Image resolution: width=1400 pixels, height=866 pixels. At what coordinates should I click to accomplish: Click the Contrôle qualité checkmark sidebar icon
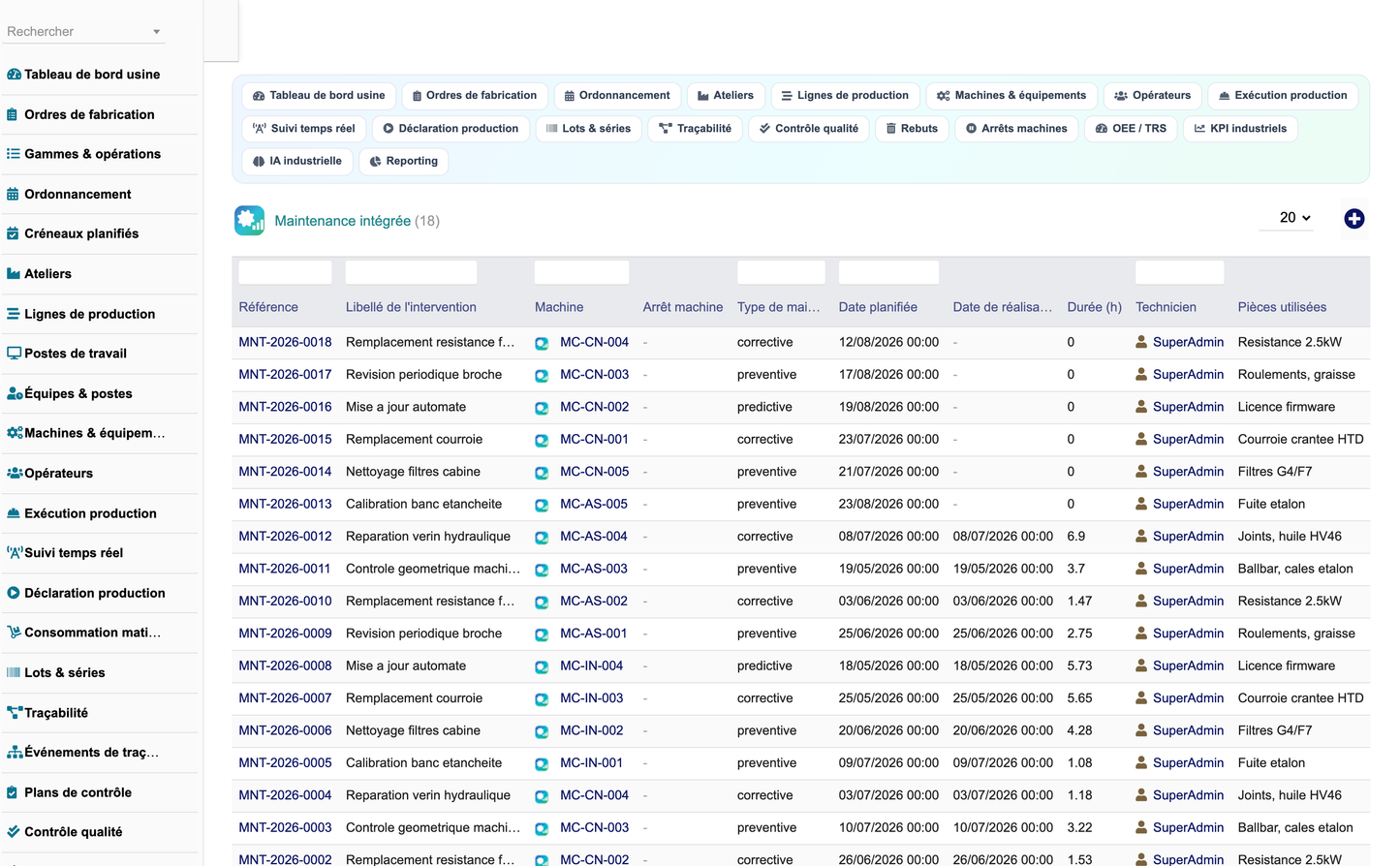(x=14, y=831)
